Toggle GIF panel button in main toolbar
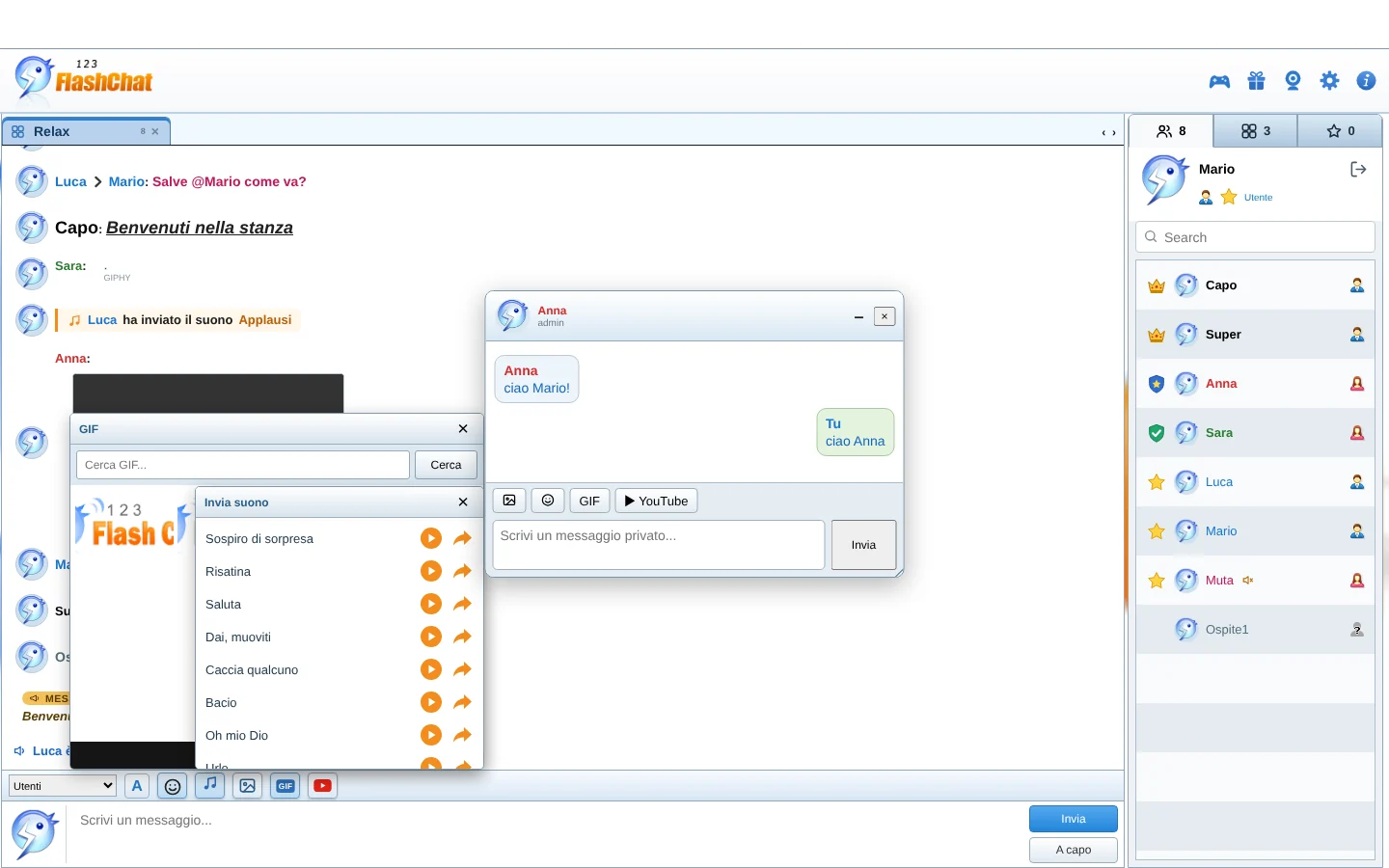Viewport: 1389px width, 868px height. (x=286, y=786)
